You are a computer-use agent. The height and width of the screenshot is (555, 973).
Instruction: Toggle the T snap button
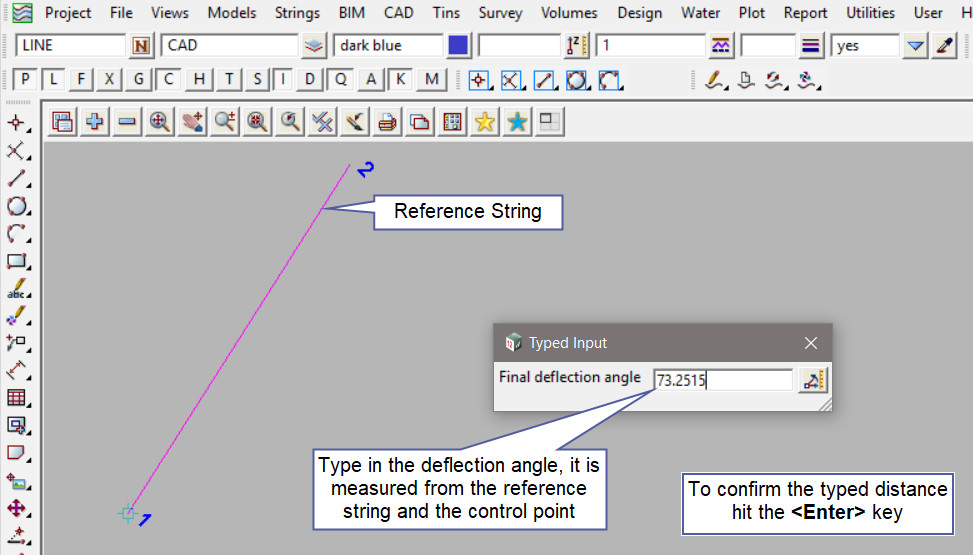point(229,79)
